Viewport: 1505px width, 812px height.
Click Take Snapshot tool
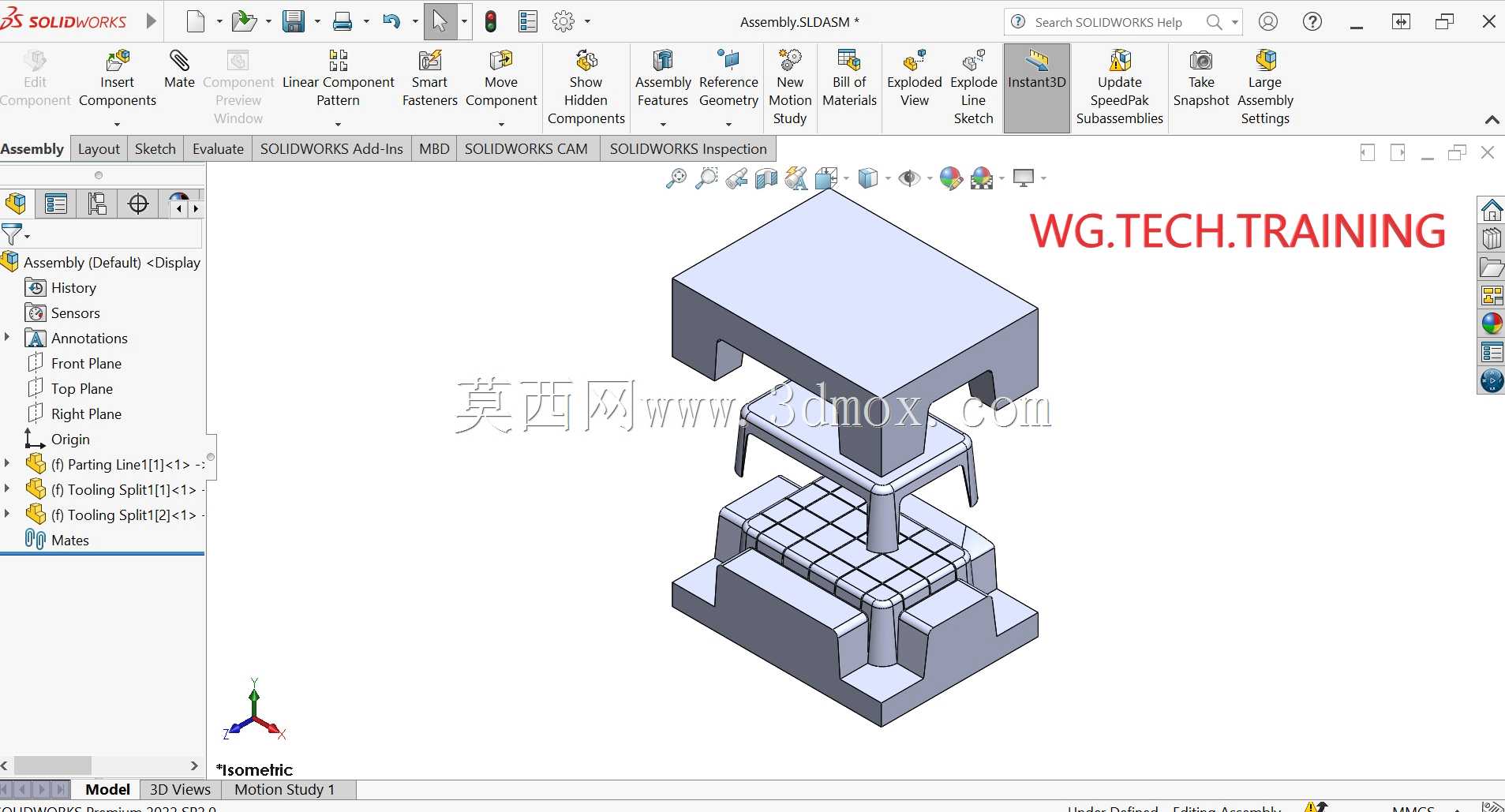pyautogui.click(x=1201, y=79)
